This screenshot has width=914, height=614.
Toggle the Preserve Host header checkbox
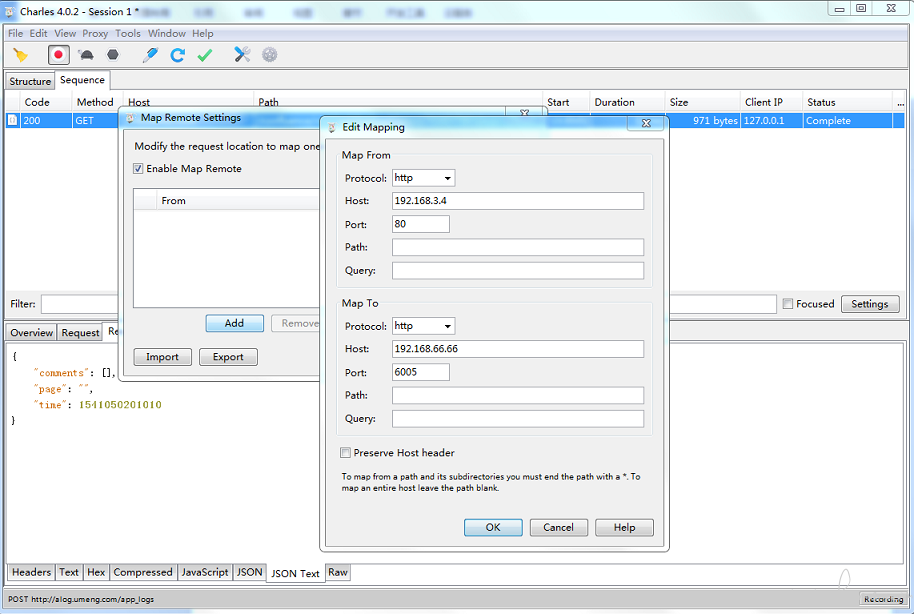[x=346, y=452]
